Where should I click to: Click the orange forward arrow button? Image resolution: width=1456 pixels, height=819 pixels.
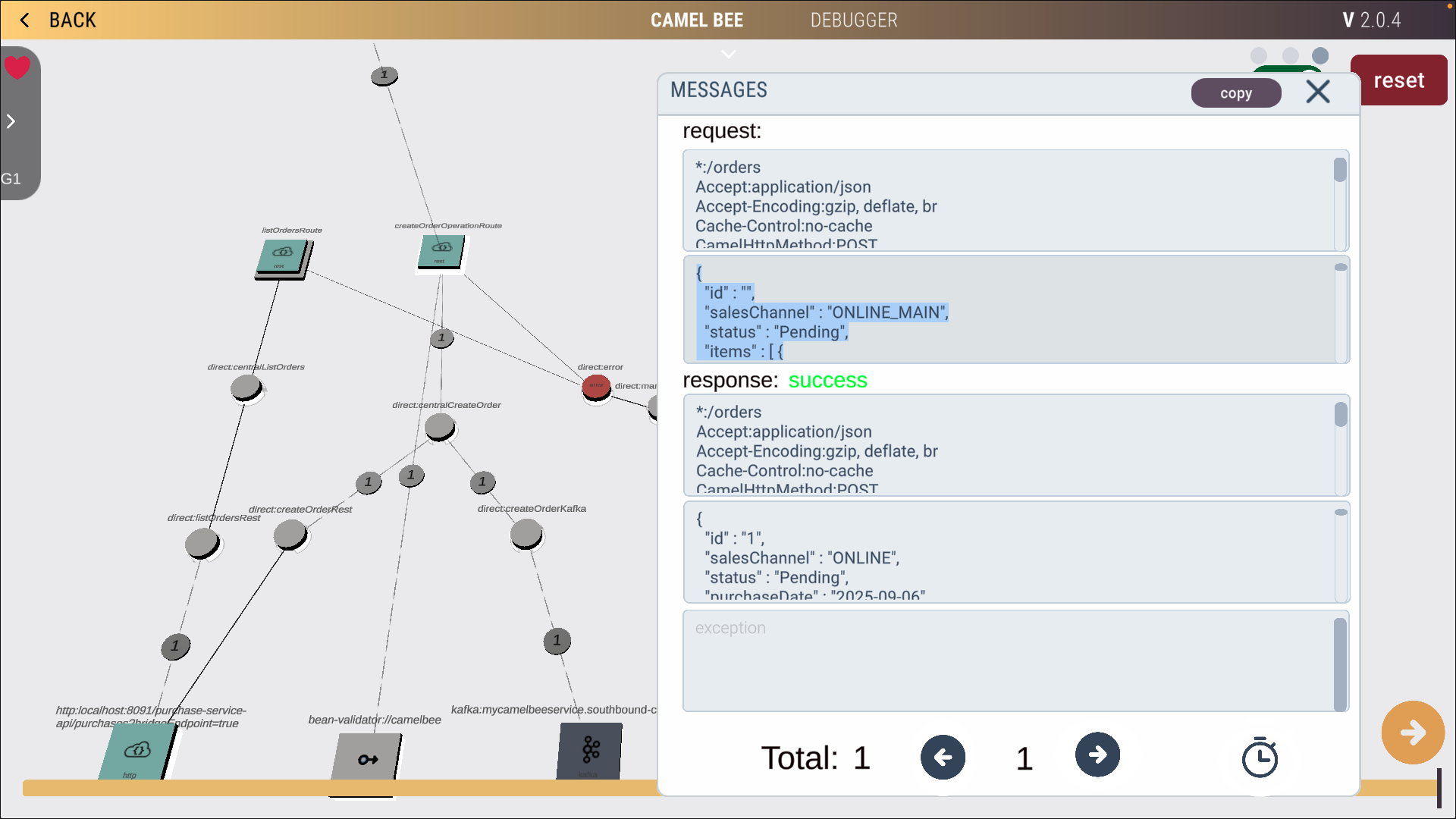click(1413, 732)
